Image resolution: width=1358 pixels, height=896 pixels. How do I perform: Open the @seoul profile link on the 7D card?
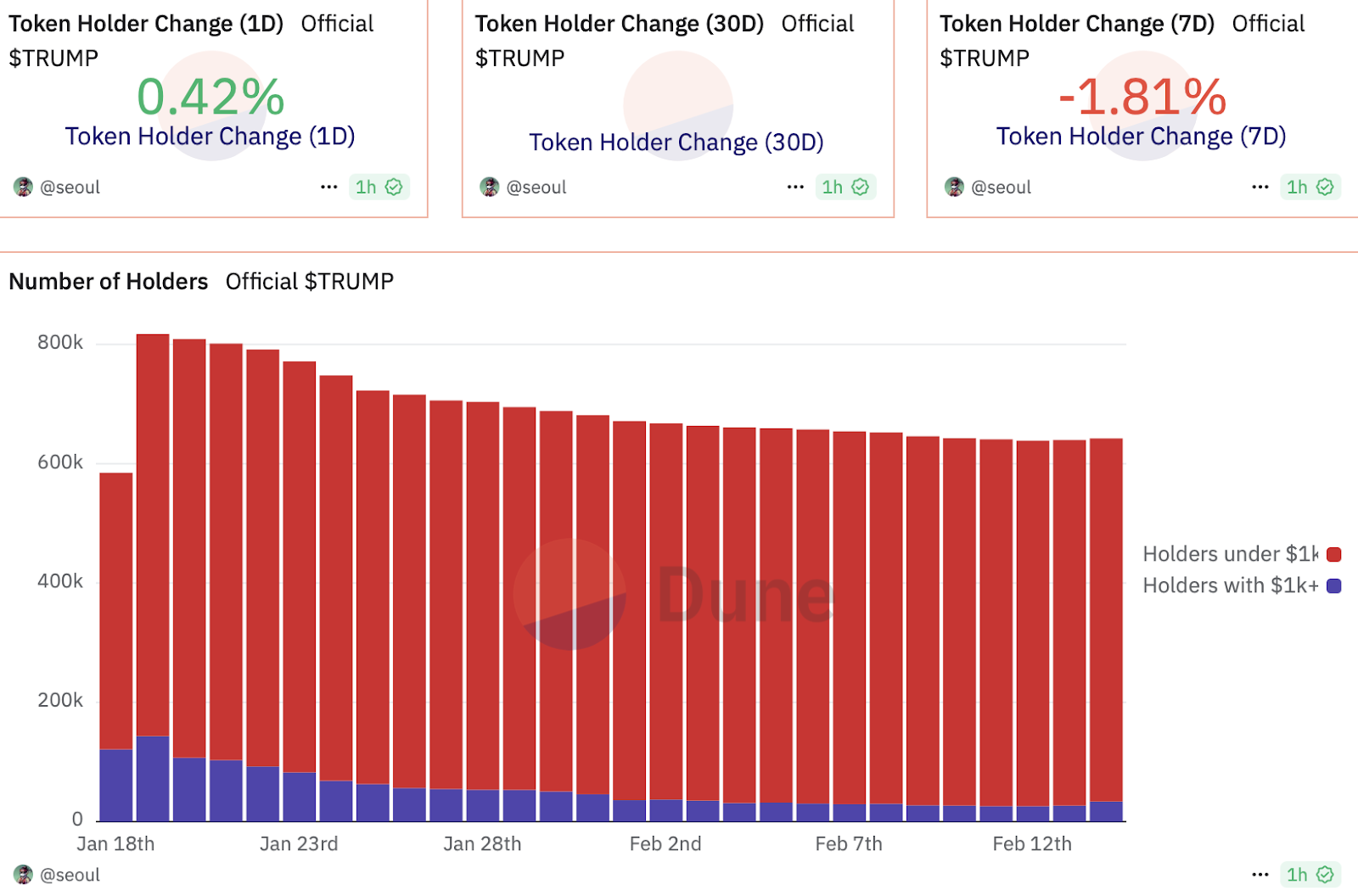point(1002,188)
